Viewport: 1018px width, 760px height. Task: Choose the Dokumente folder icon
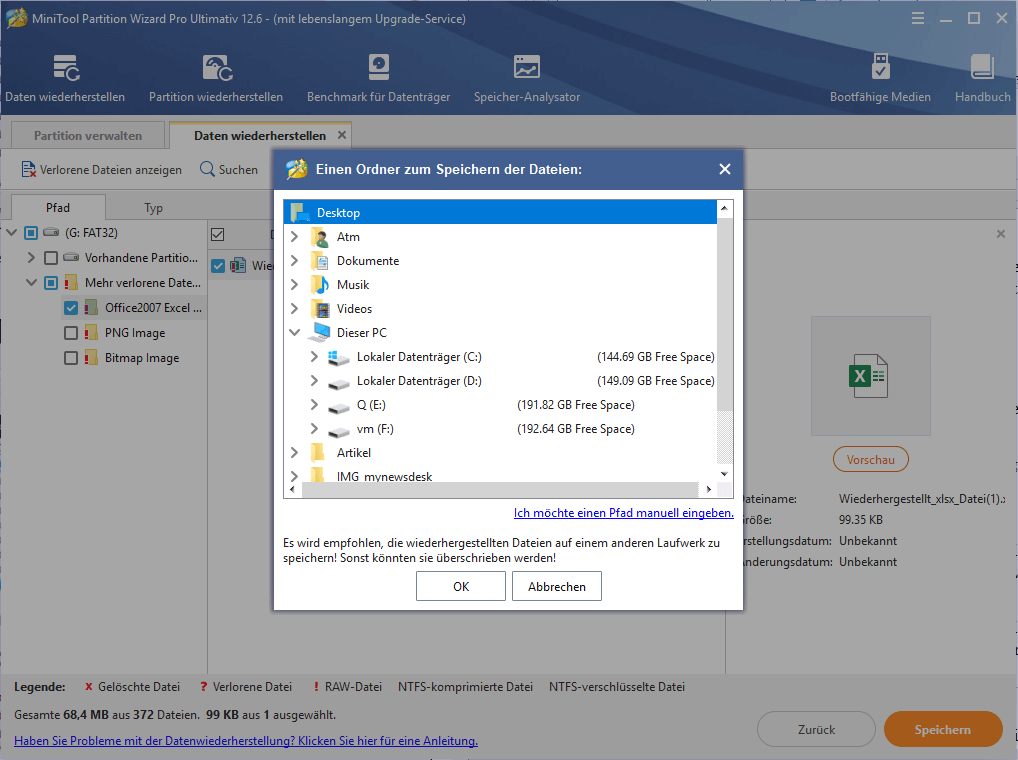pos(320,261)
